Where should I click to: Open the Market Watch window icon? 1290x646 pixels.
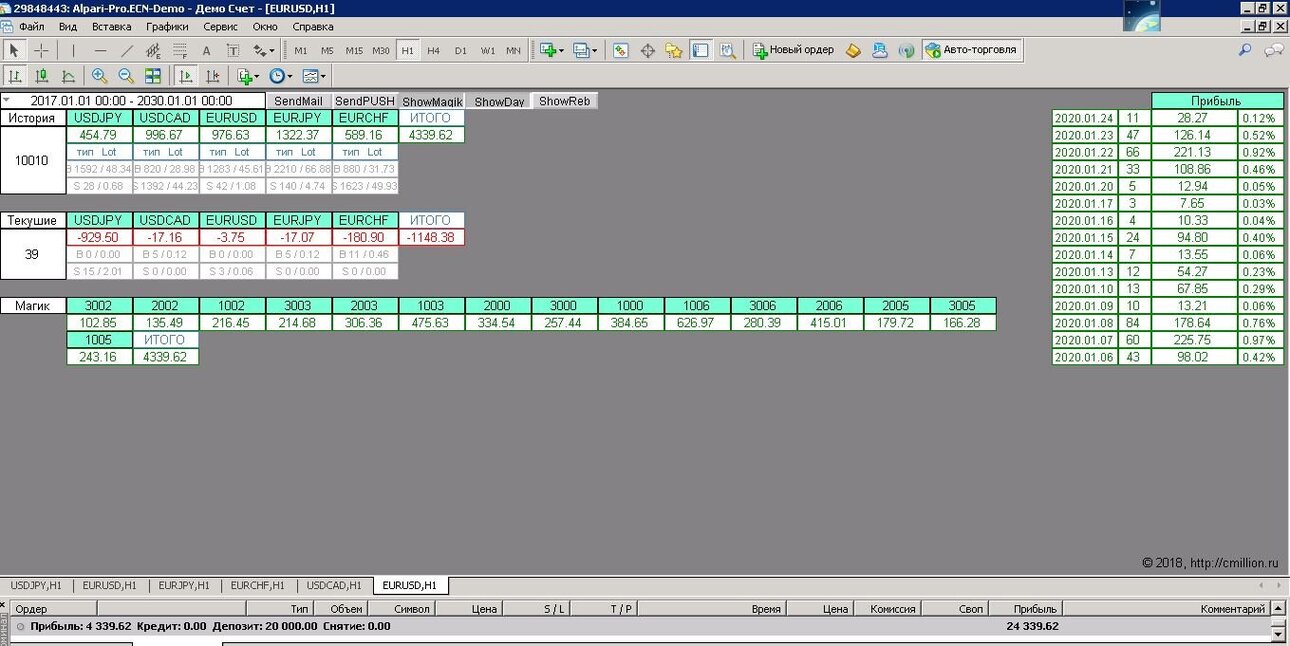[x=620, y=50]
